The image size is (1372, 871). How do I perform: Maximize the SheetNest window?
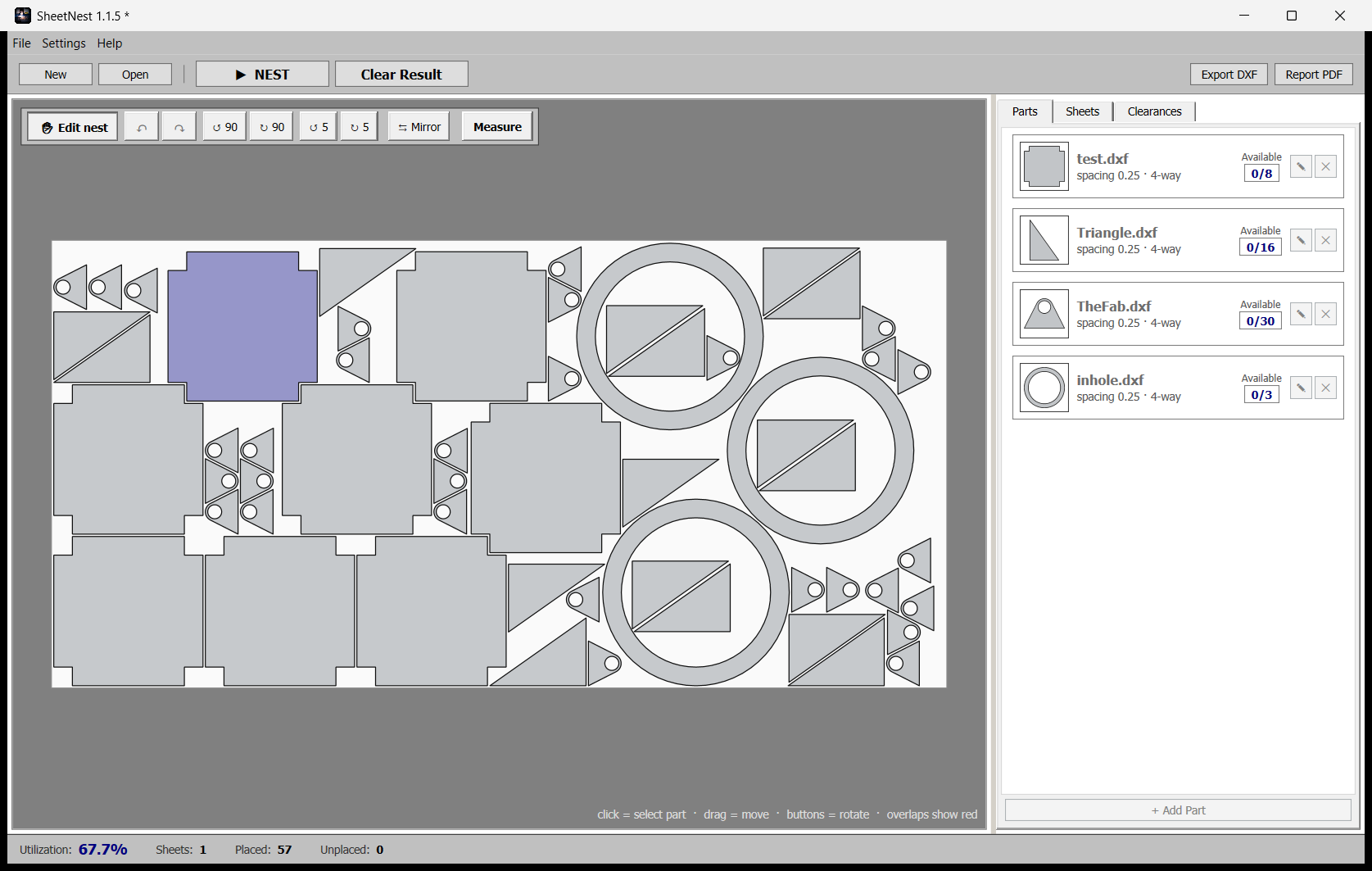coord(1292,16)
